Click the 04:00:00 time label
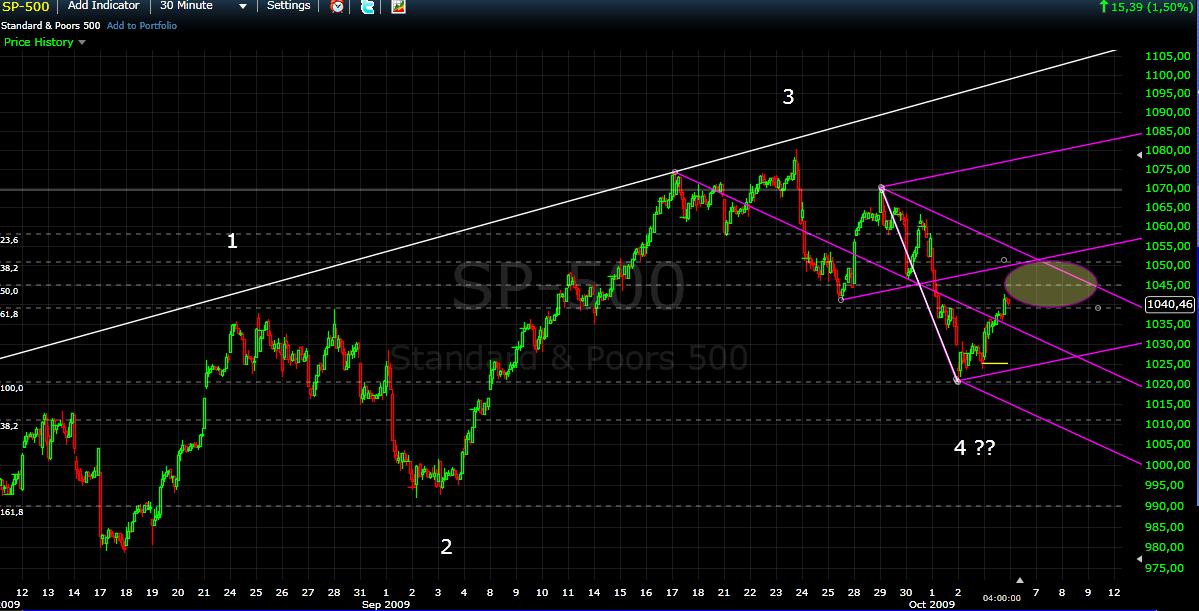 [1002, 598]
